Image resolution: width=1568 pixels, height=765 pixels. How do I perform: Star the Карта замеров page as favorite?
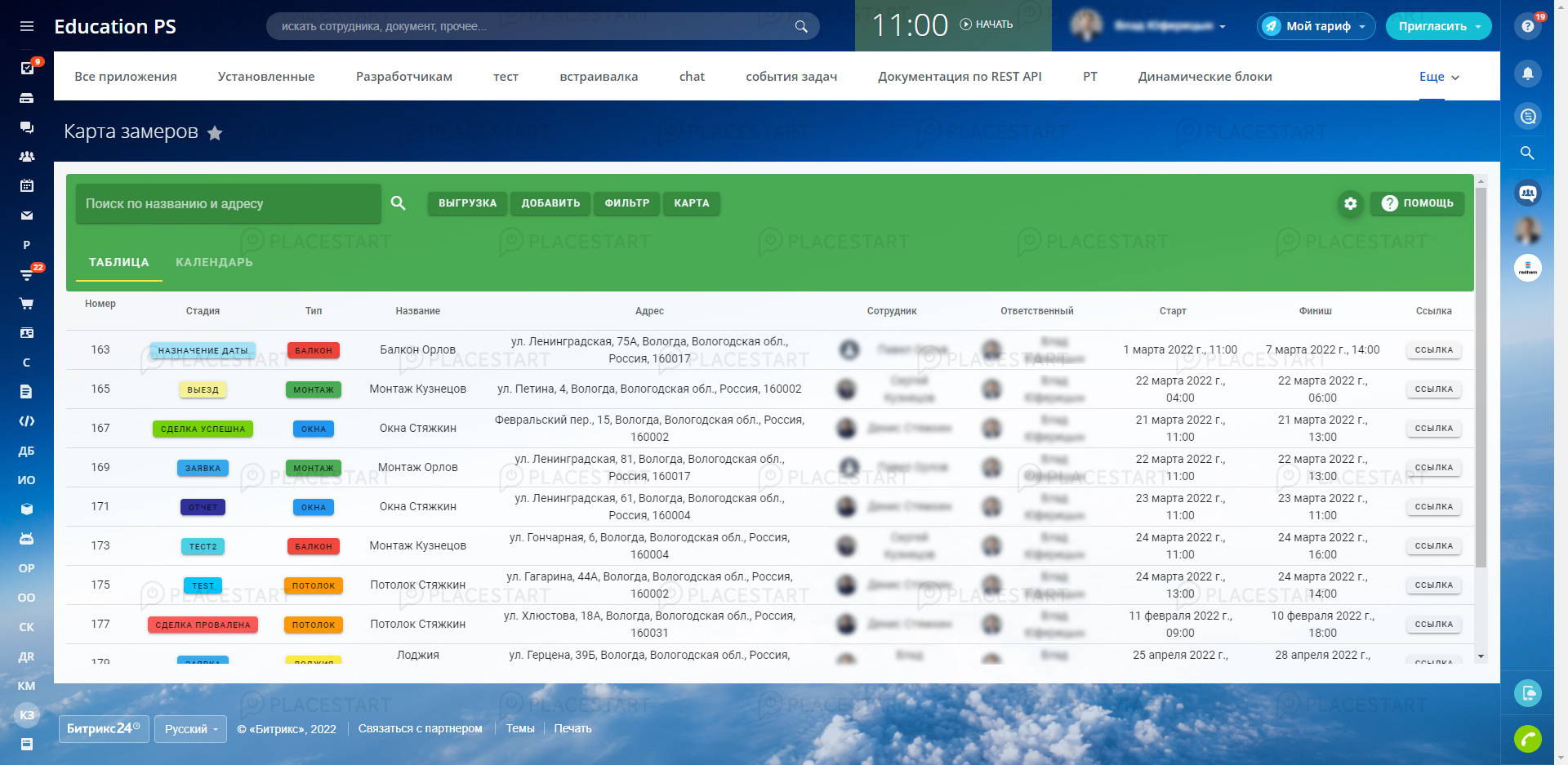(x=215, y=133)
